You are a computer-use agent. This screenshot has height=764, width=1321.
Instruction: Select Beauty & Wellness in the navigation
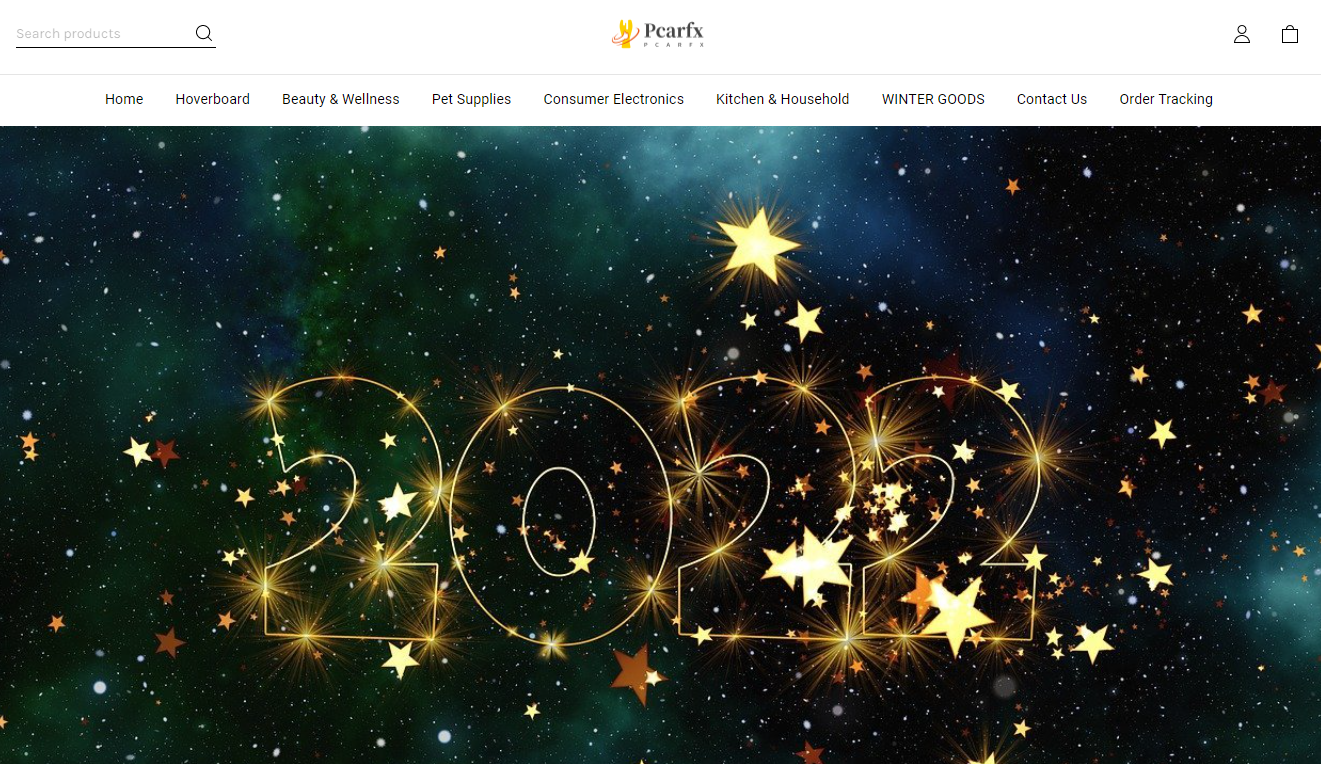(x=341, y=99)
